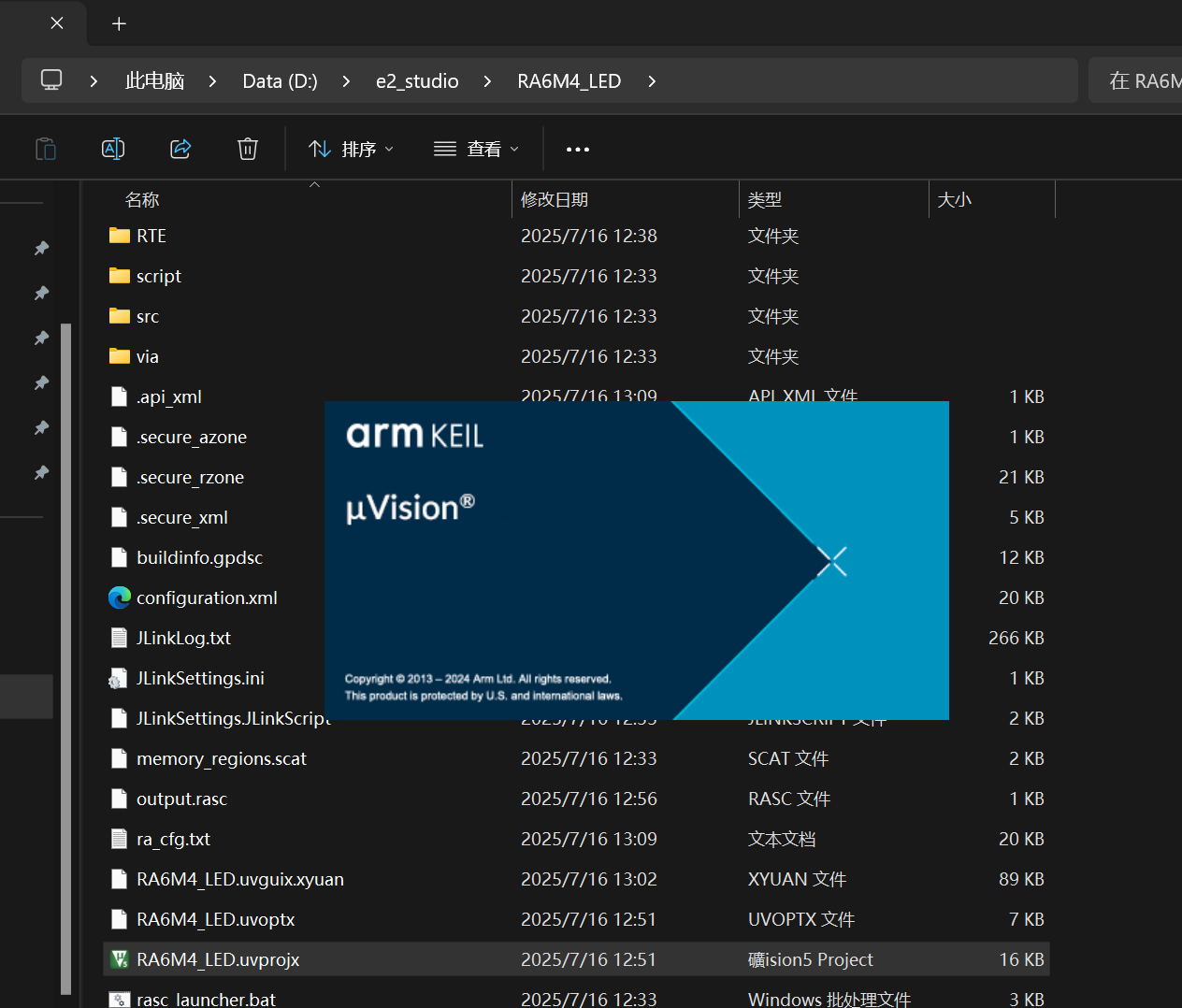Navigate to 此电脑 breadcrumb

pyautogui.click(x=155, y=81)
